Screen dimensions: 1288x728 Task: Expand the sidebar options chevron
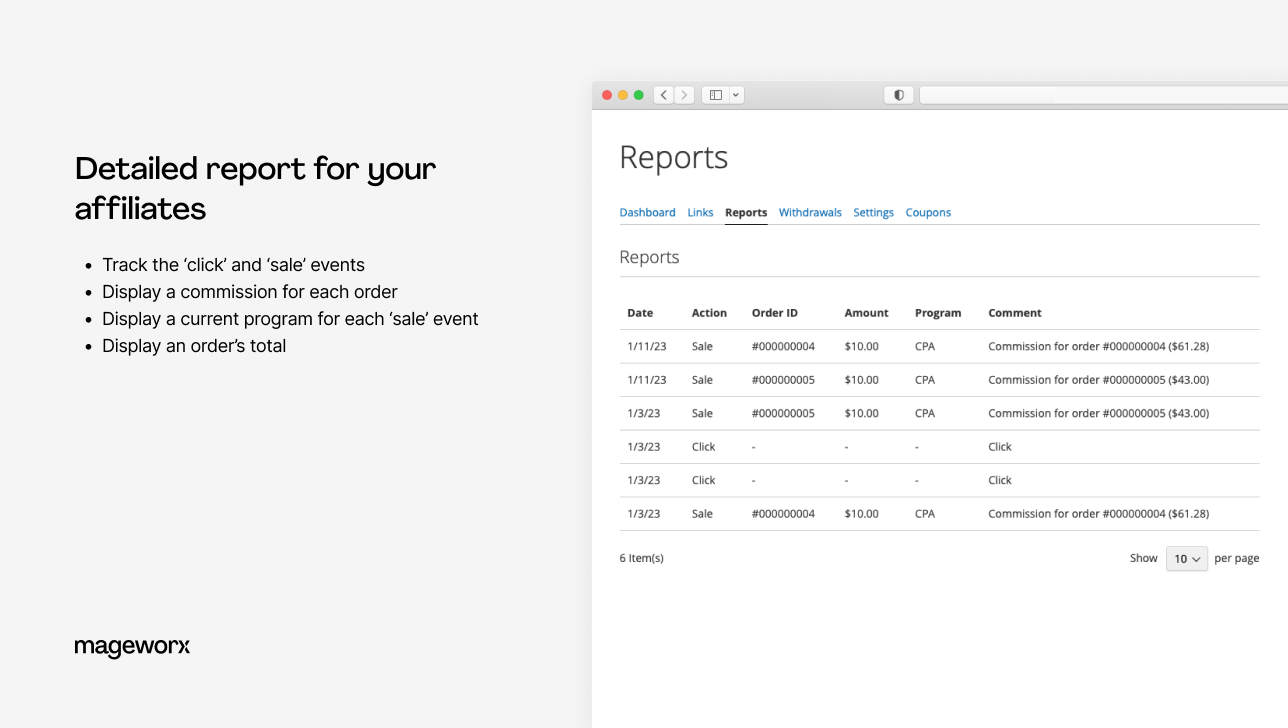[736, 95]
